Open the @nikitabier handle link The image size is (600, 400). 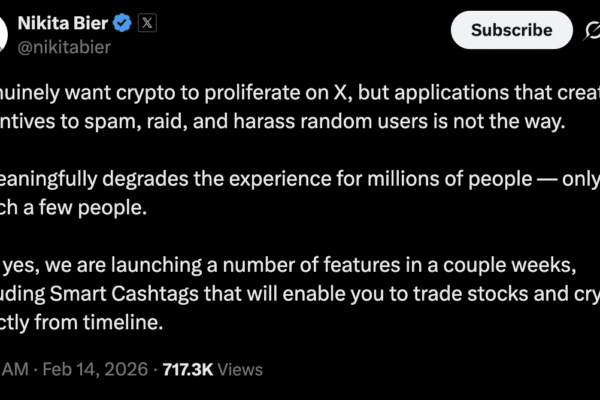tap(64, 46)
